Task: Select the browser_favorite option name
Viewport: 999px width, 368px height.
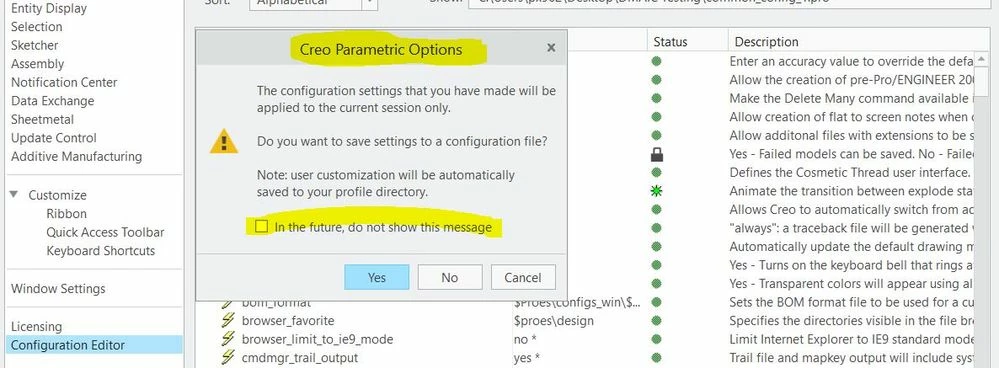Action: pyautogui.click(x=288, y=321)
